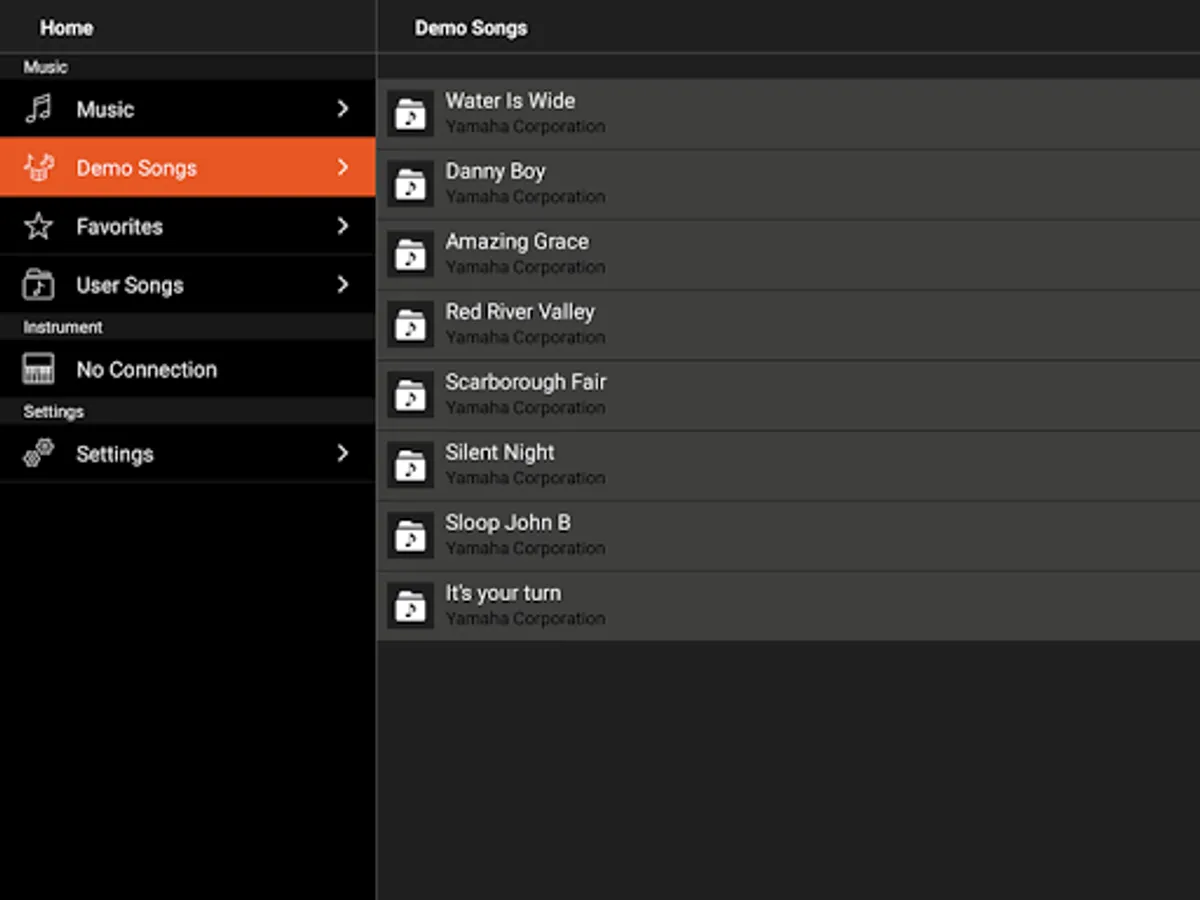The height and width of the screenshot is (900, 1200).
Task: Click the Demo Songs header title
Action: [471, 28]
